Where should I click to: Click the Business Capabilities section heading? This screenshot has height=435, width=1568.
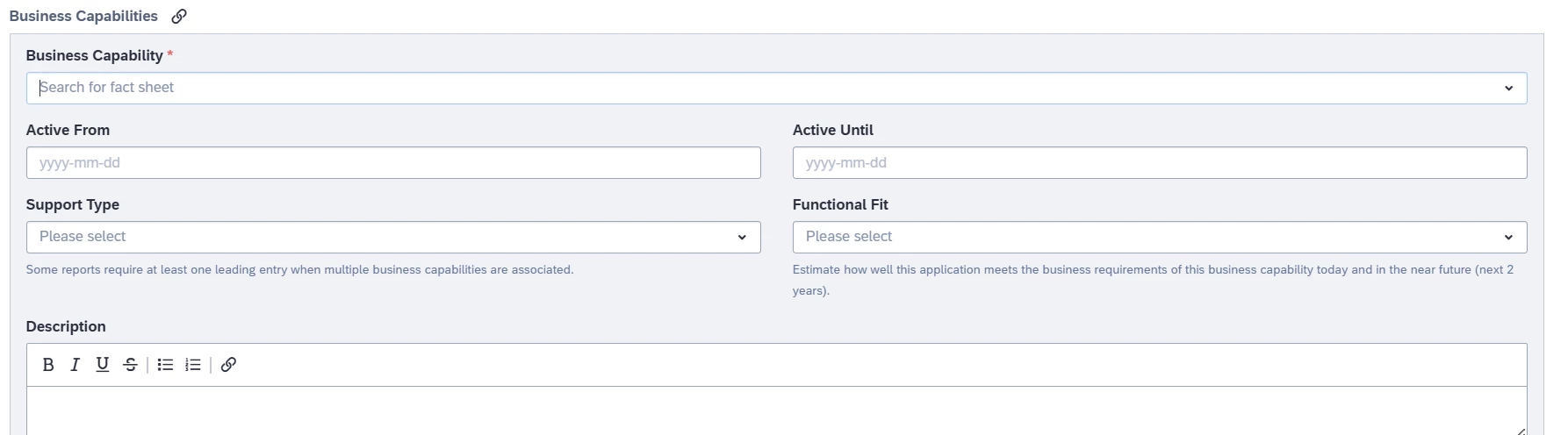(83, 17)
